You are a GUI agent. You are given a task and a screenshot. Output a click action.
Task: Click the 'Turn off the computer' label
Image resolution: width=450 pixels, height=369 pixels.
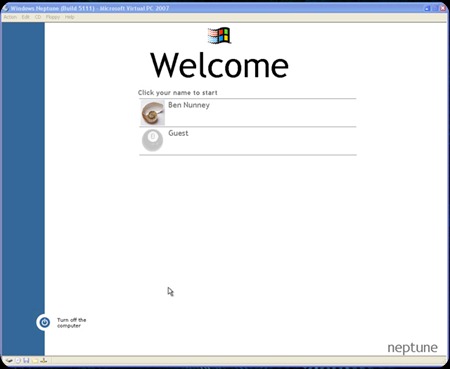coord(71,323)
